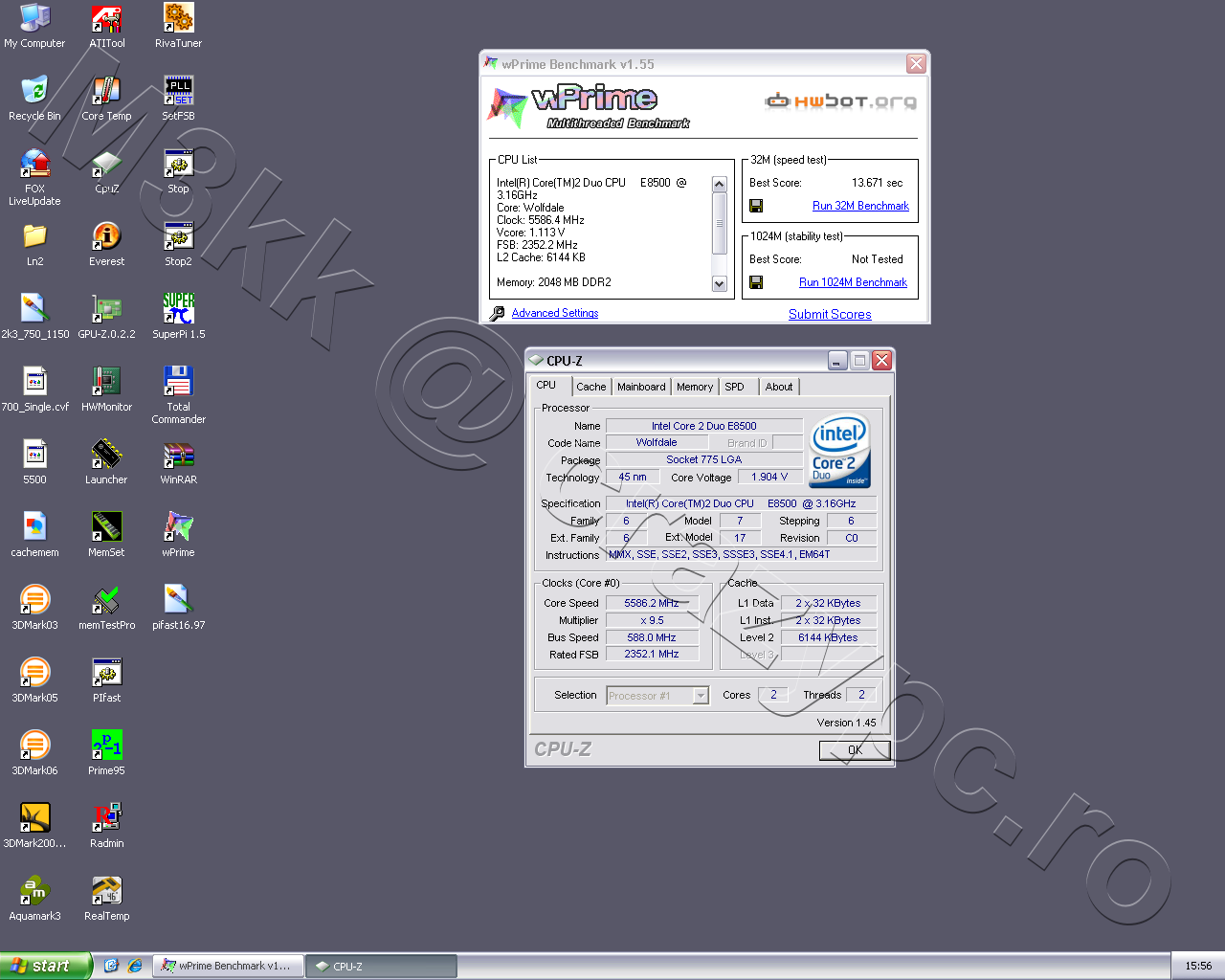Click the Core Speed value 5586.2 MHz
This screenshot has width=1225, height=980.
pyautogui.click(x=652, y=603)
